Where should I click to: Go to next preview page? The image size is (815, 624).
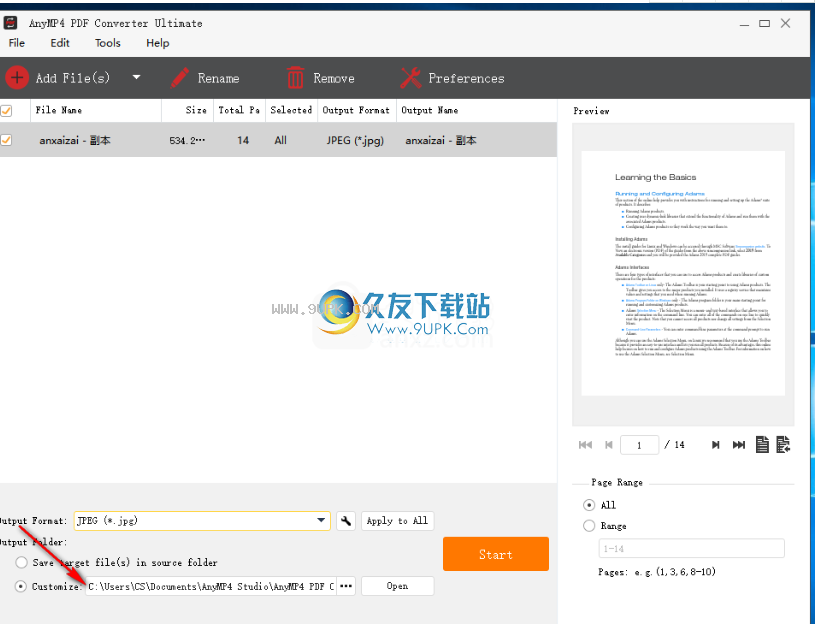715,445
